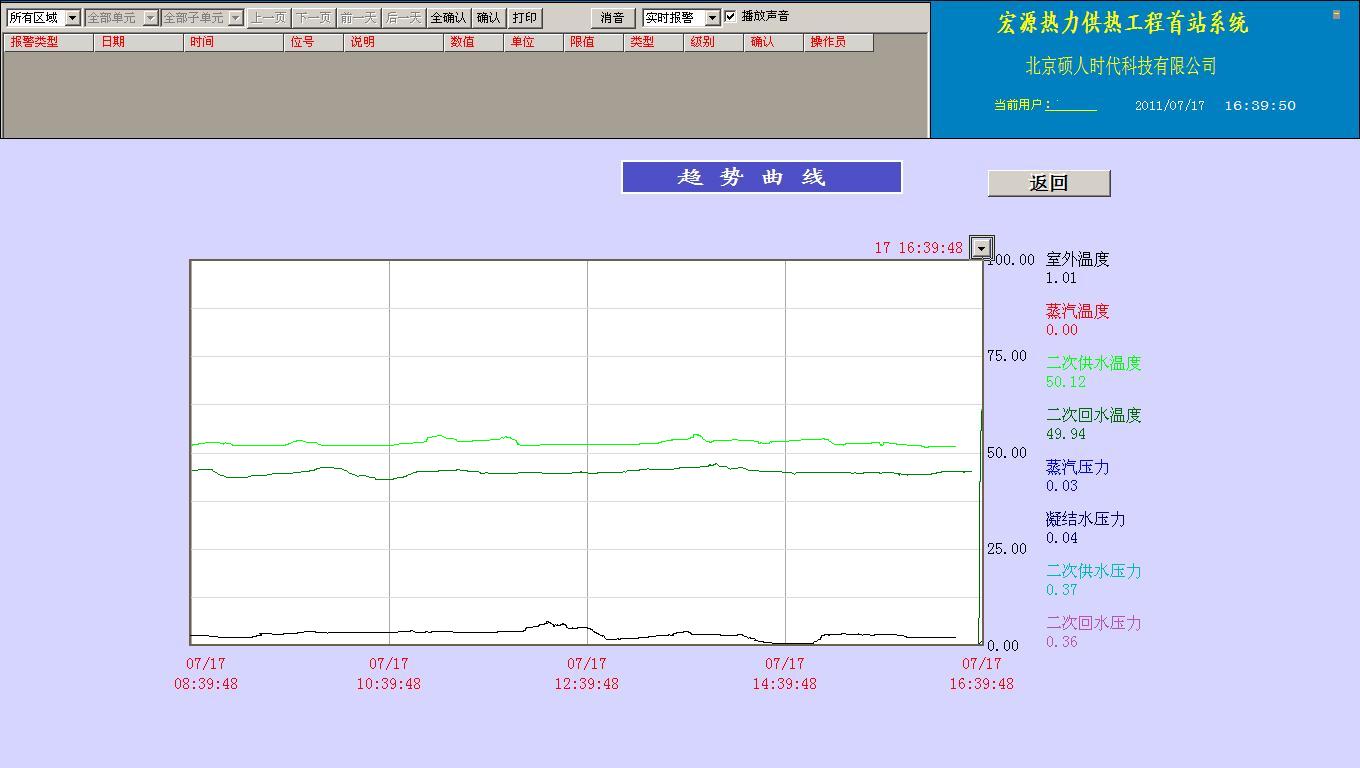This screenshot has height=768, width=1360.
Task: Click the 当前用户 field in the header
Action: (1070, 105)
